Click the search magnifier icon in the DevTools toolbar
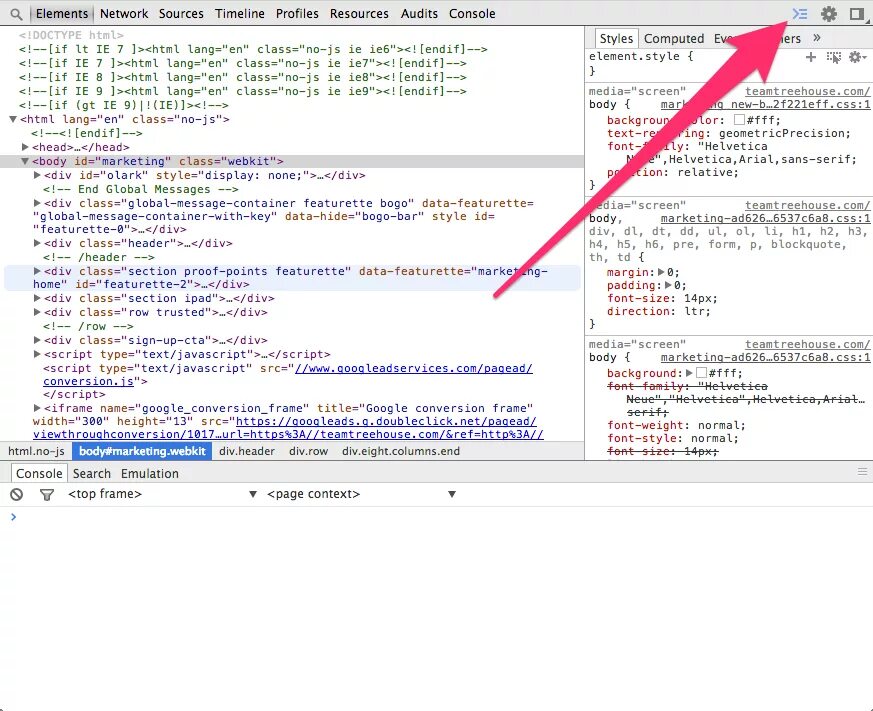 [x=17, y=13]
